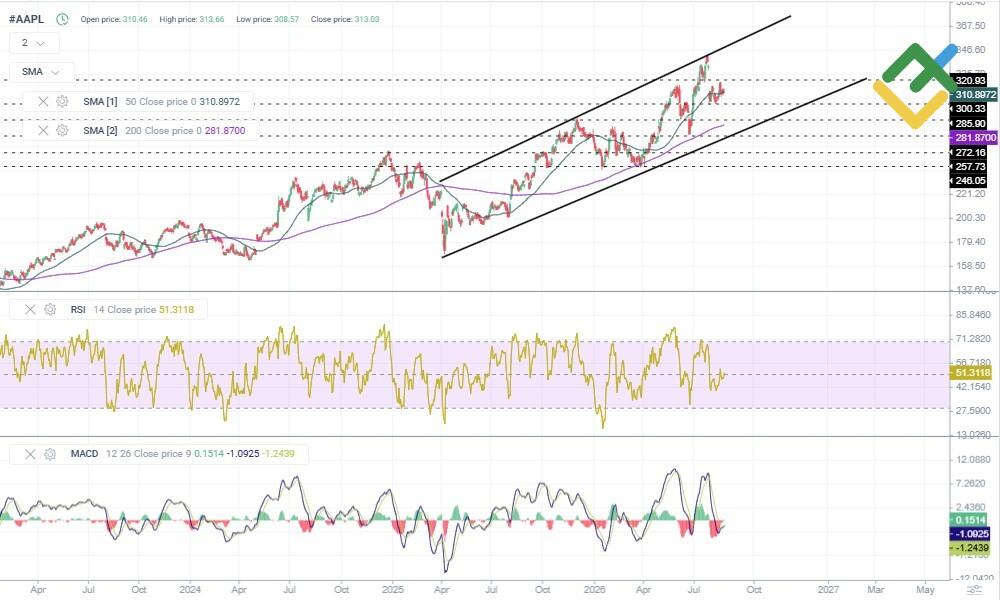Click the RSI label text
The image size is (1000, 600).
pos(78,309)
